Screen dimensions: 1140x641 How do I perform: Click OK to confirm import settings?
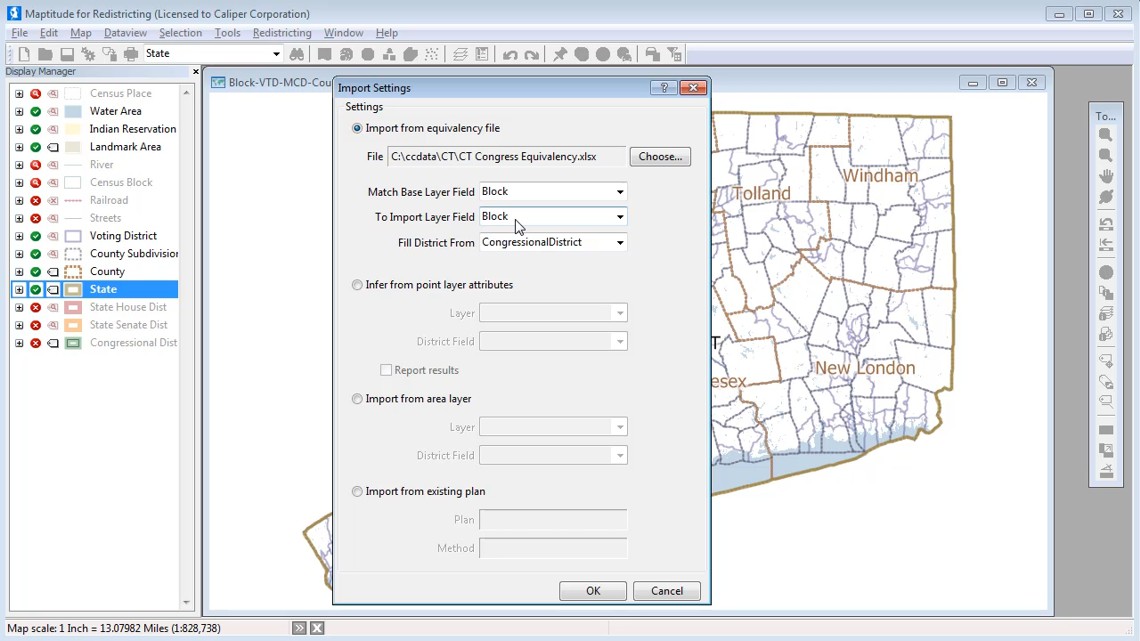point(592,590)
